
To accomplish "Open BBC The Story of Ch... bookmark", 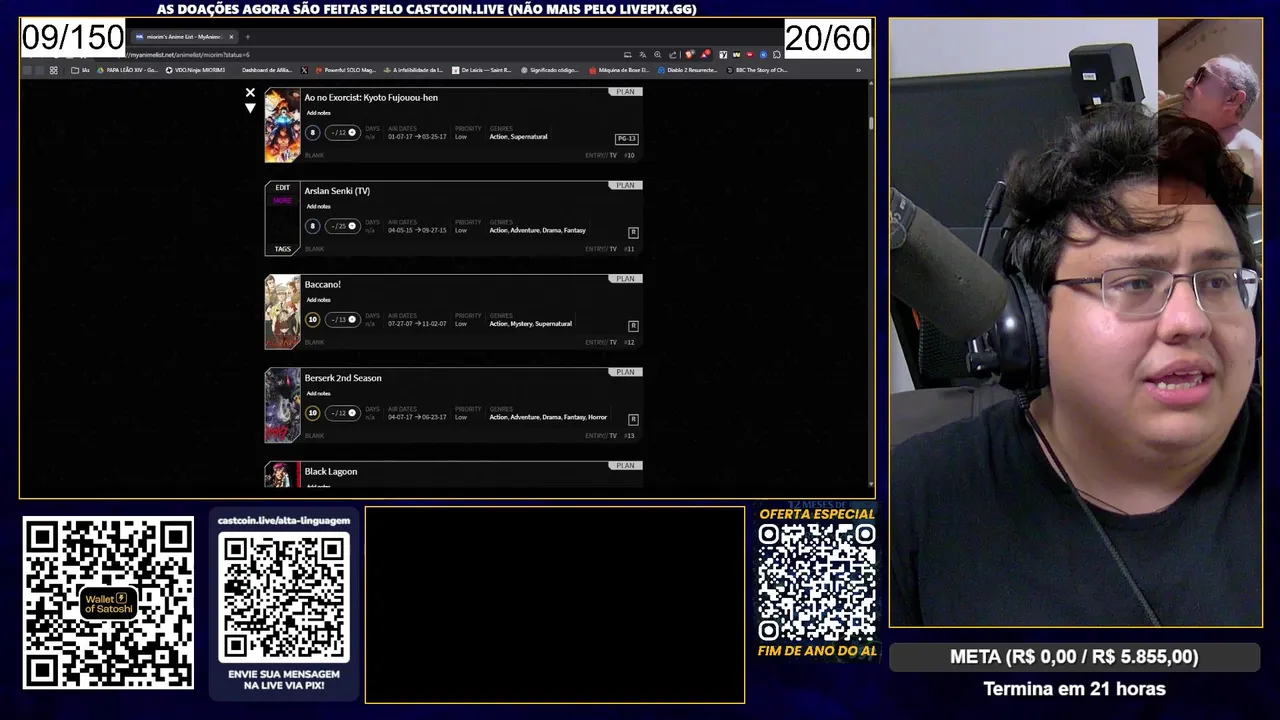I will tap(757, 70).
